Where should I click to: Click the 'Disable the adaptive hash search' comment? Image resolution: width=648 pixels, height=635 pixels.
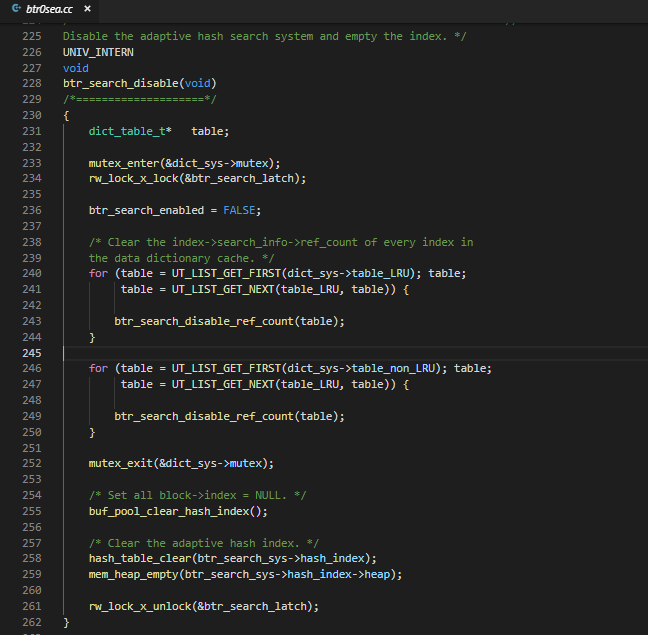pos(264,36)
